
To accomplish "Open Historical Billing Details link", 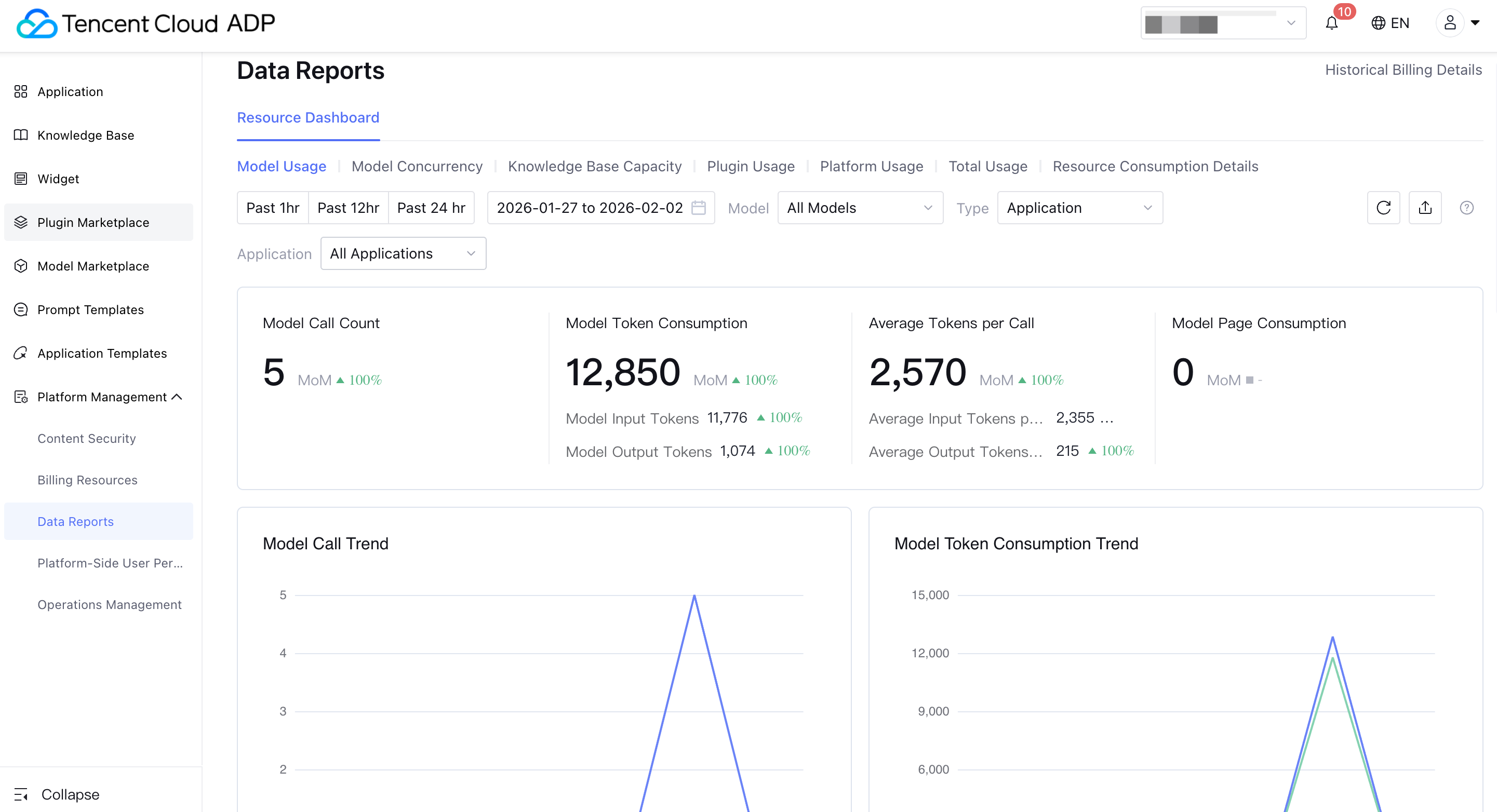I will 1403,70.
